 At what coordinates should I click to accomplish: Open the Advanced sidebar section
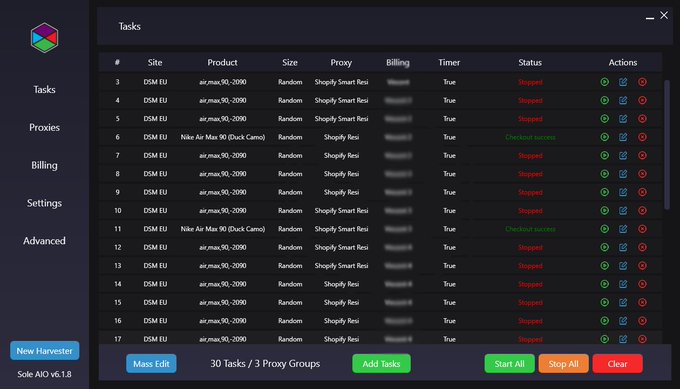coord(44,241)
